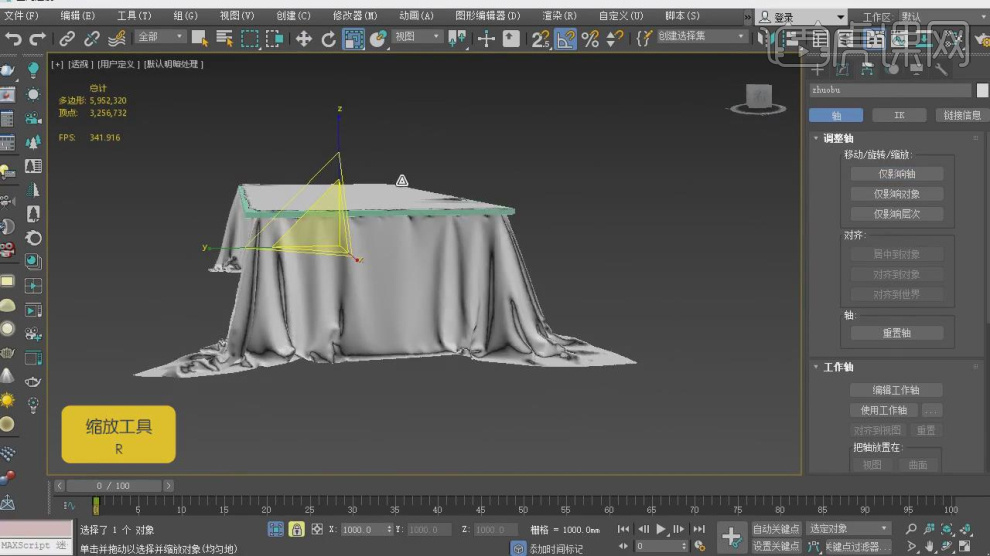Click the '仅影响轴' button
The image size is (990, 556).
(896, 174)
